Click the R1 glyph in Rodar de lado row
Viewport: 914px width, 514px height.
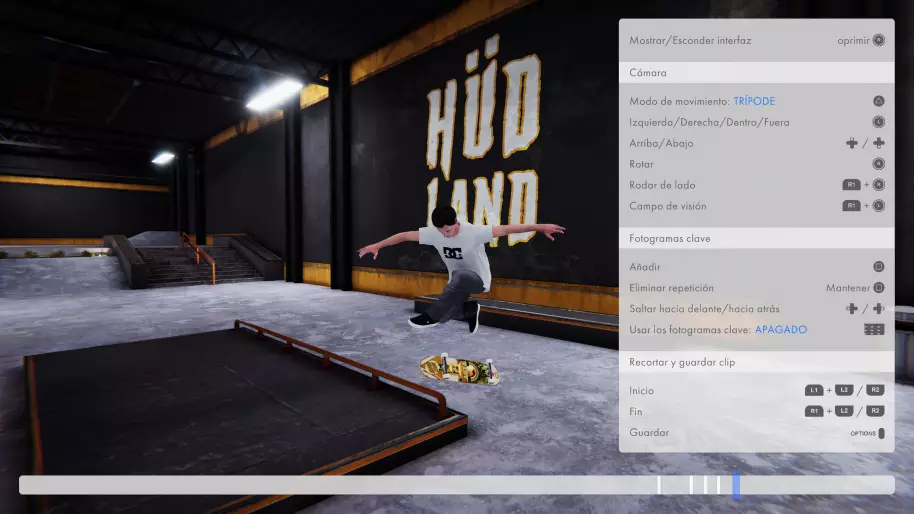pyautogui.click(x=851, y=185)
